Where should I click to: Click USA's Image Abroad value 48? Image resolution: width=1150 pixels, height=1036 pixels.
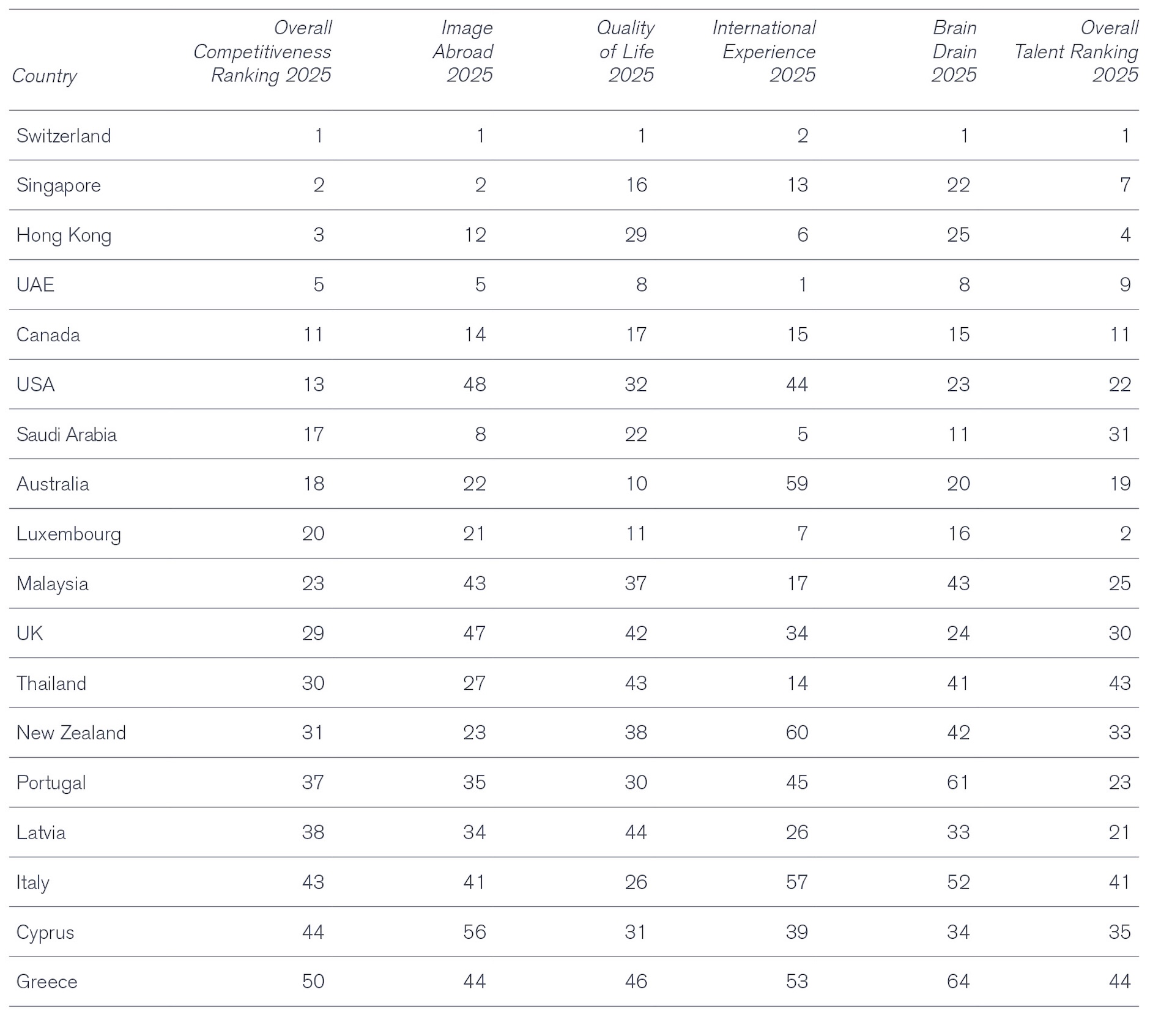pos(475,385)
